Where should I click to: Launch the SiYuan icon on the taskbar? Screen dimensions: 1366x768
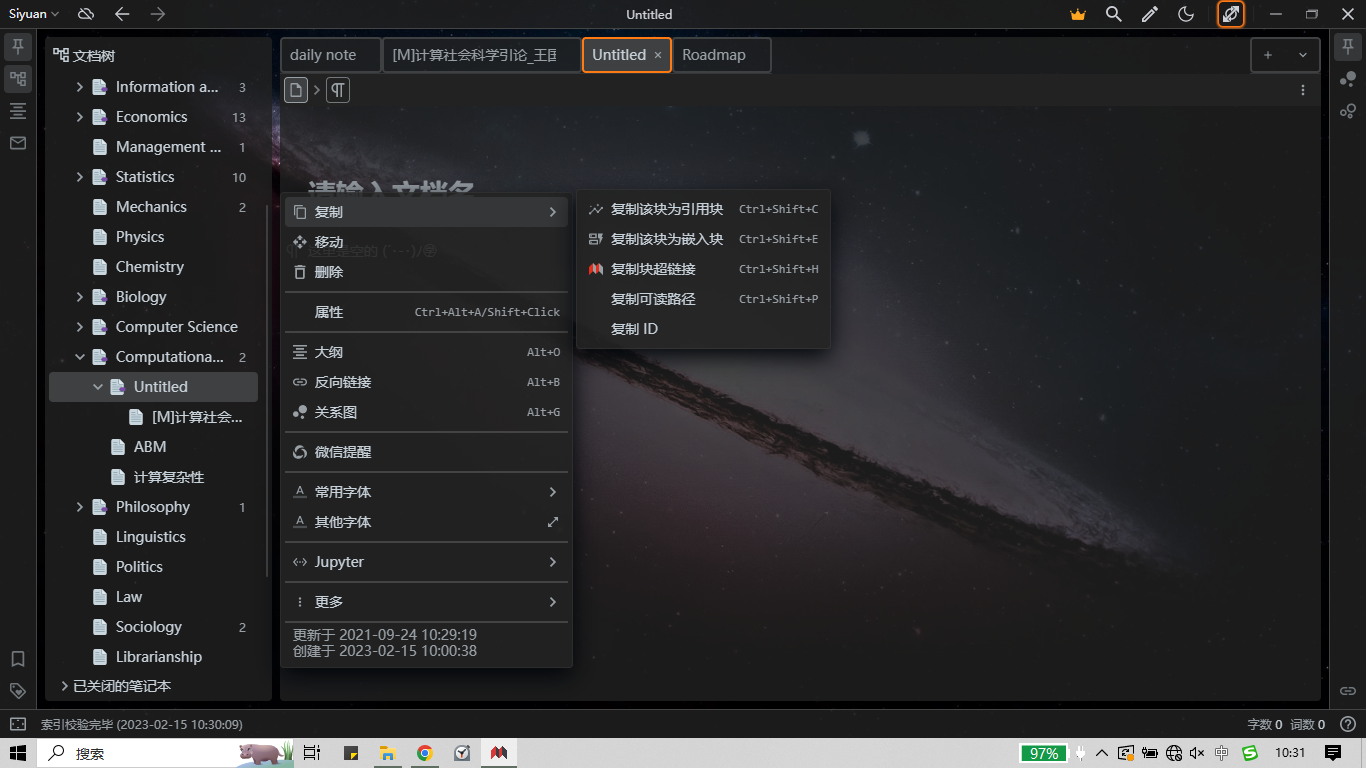pyautogui.click(x=498, y=752)
